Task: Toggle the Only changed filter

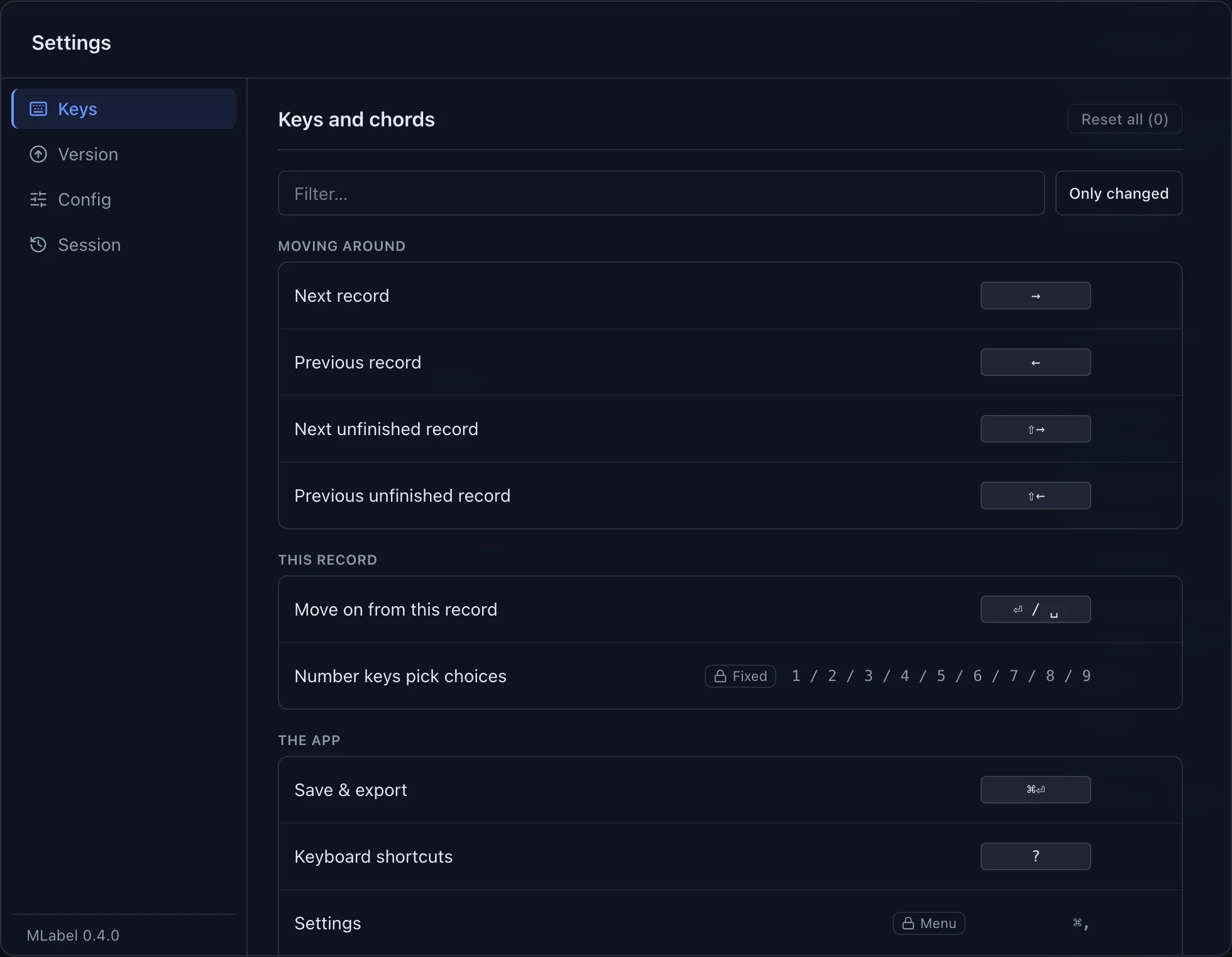Action: [x=1119, y=193]
